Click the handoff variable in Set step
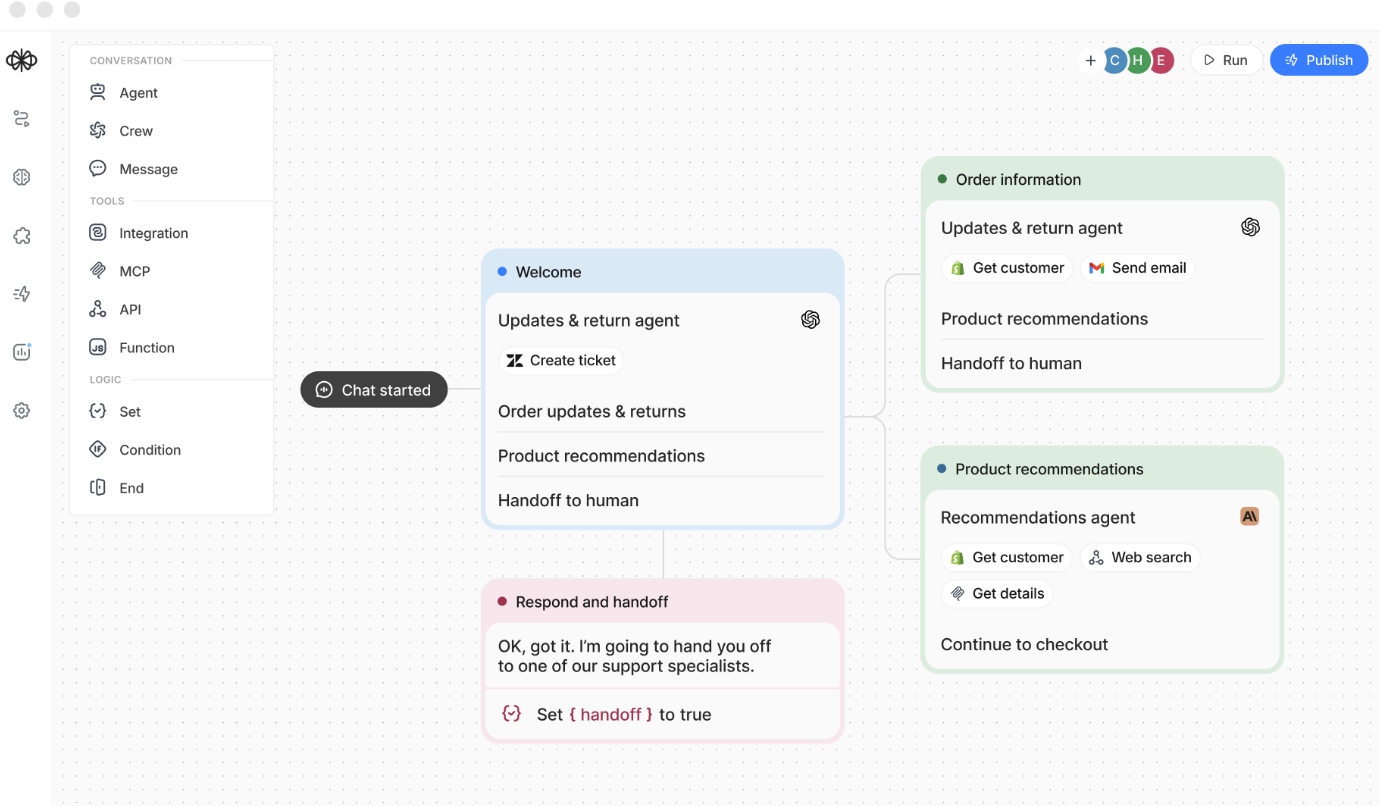This screenshot has height=806, width=1380. 611,714
